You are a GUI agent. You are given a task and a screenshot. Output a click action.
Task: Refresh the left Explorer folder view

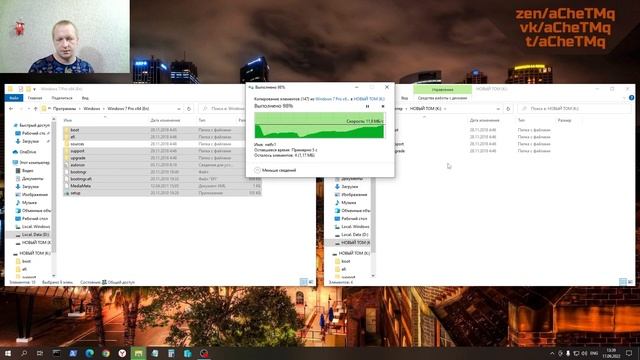(x=189, y=109)
